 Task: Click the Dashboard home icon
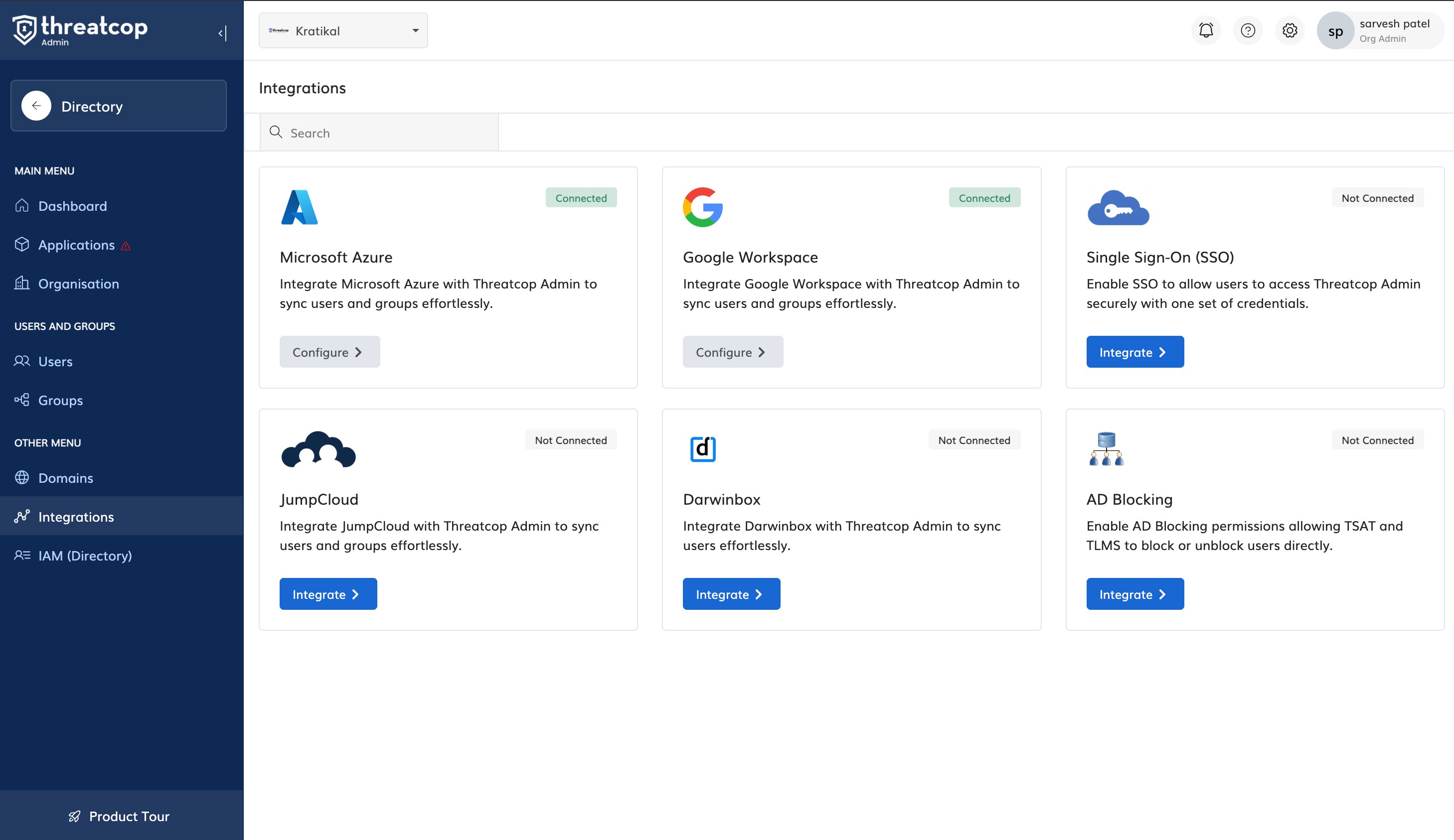22,205
